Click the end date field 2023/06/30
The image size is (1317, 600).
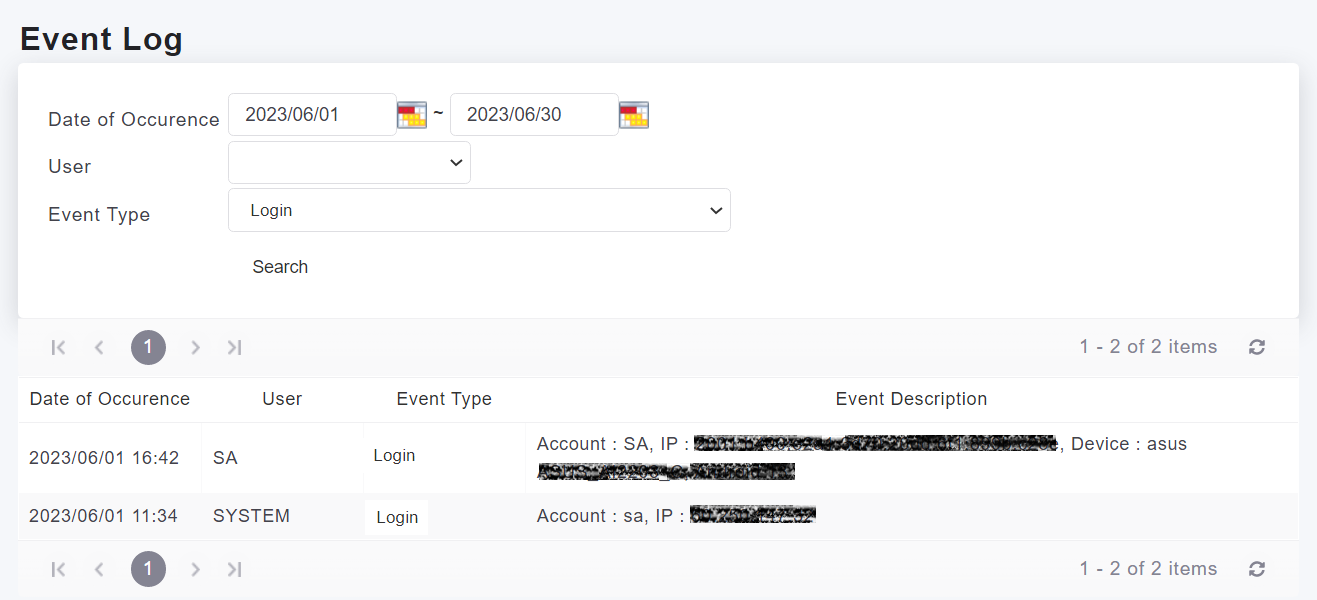pyautogui.click(x=533, y=115)
